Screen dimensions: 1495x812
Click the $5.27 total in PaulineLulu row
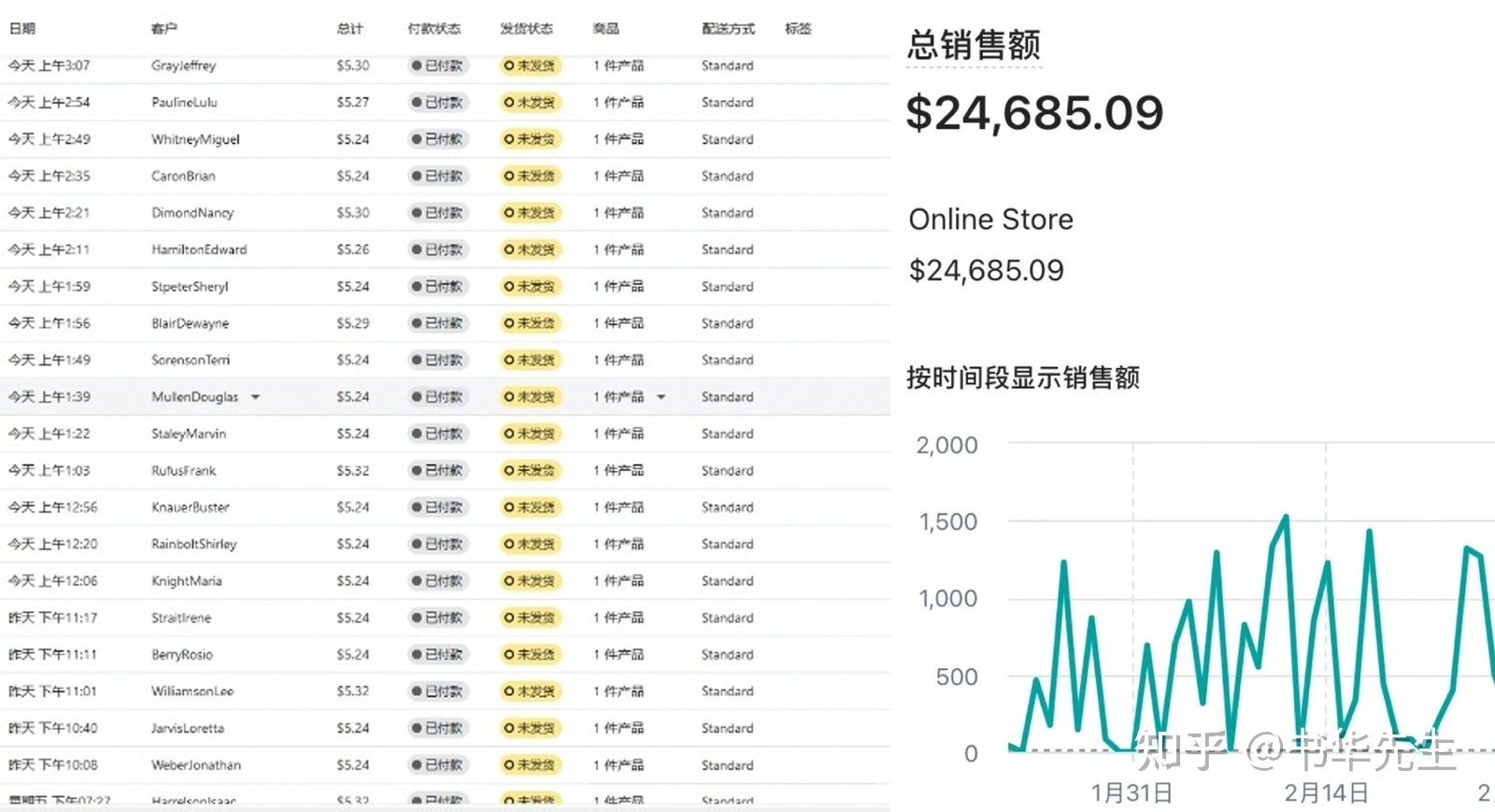pyautogui.click(x=353, y=102)
